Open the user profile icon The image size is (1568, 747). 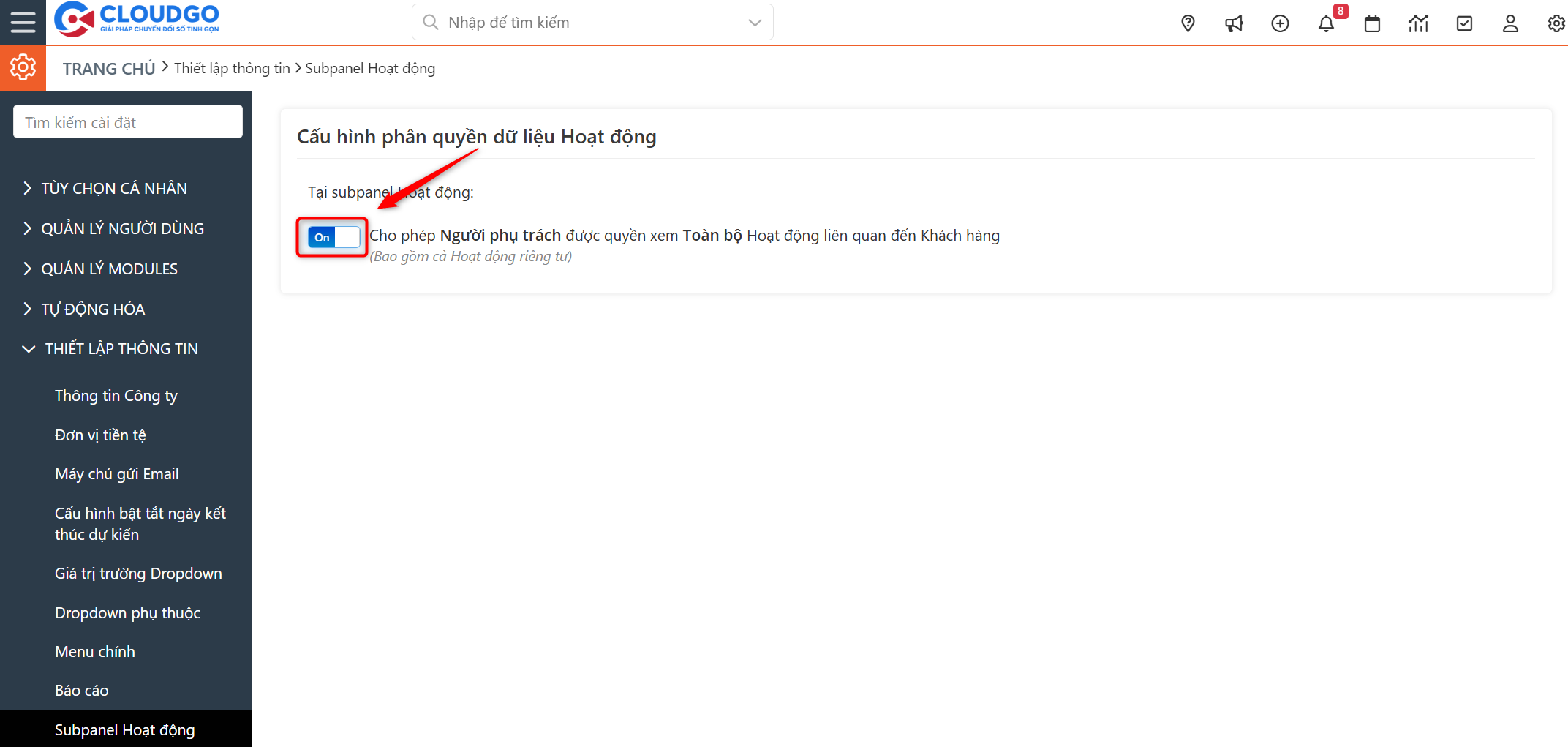pyautogui.click(x=1509, y=23)
